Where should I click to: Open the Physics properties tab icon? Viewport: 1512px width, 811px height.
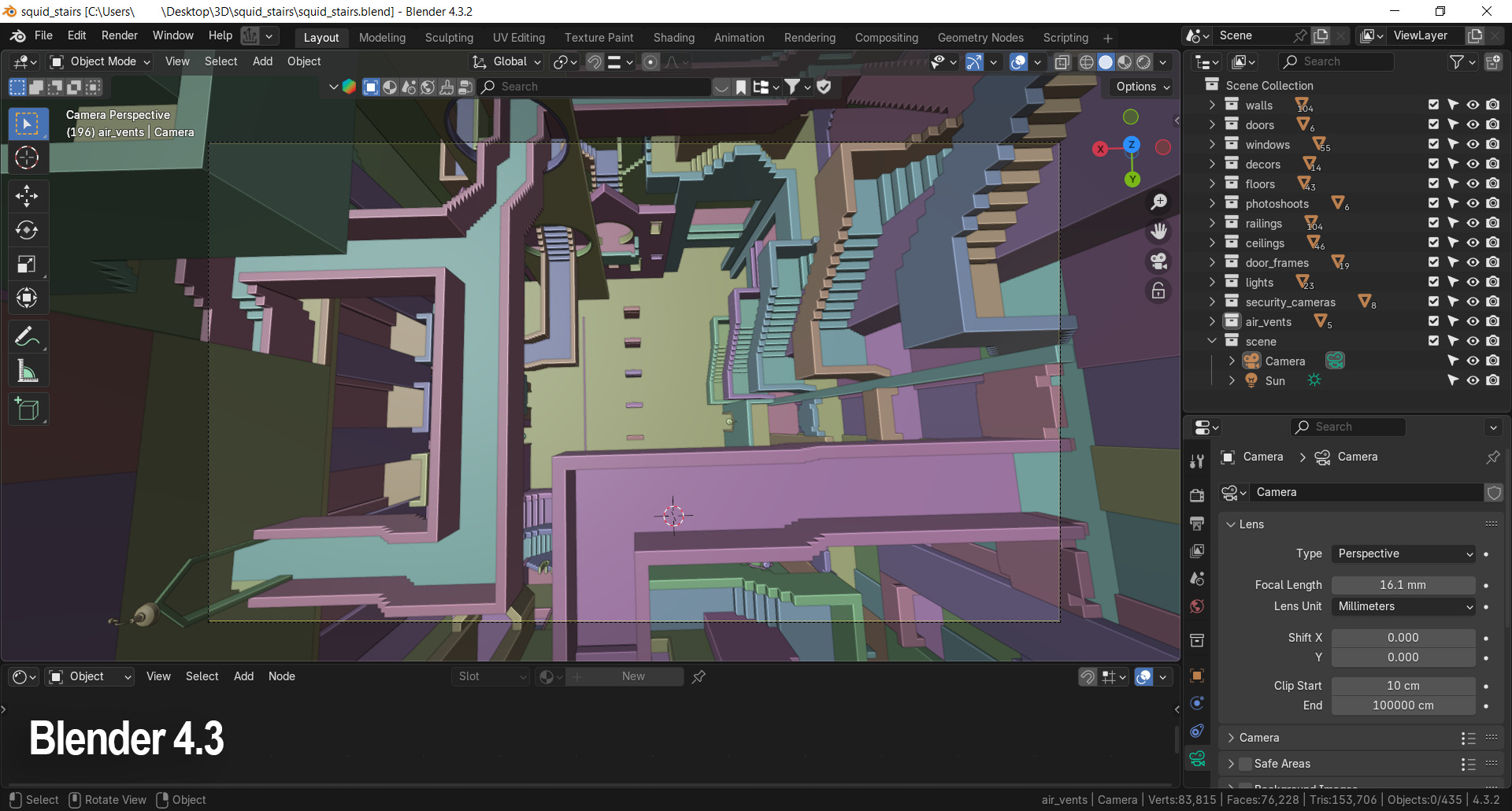(x=1197, y=703)
